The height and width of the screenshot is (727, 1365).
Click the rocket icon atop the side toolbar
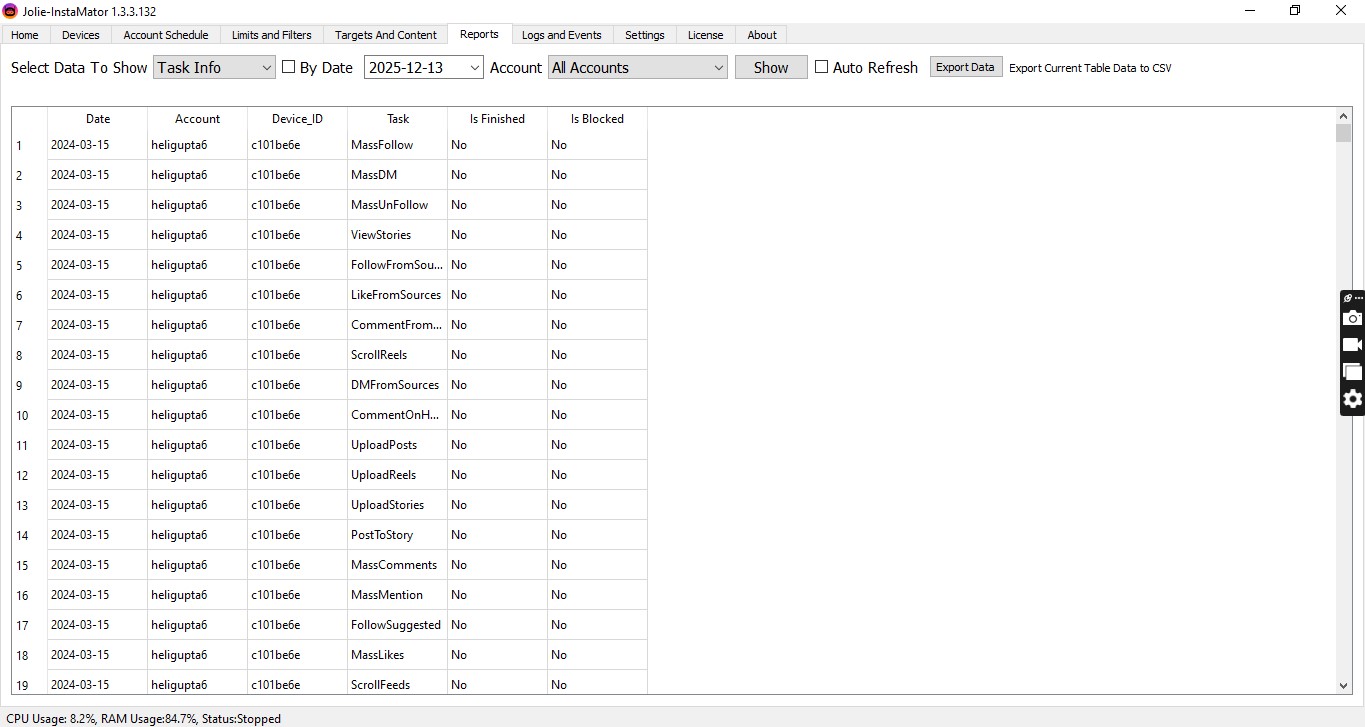click(x=1347, y=297)
